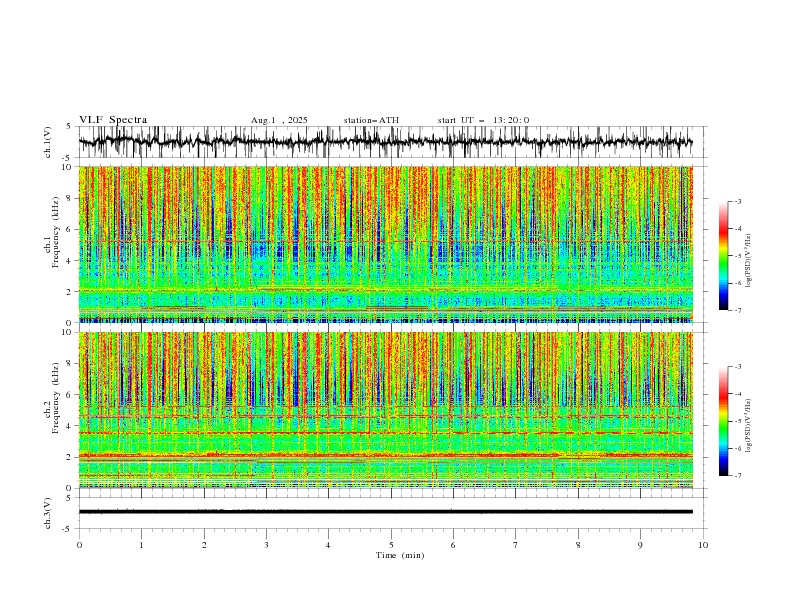Click time axis tick label "7"
Screen dimensions: 792x612
click(516, 545)
